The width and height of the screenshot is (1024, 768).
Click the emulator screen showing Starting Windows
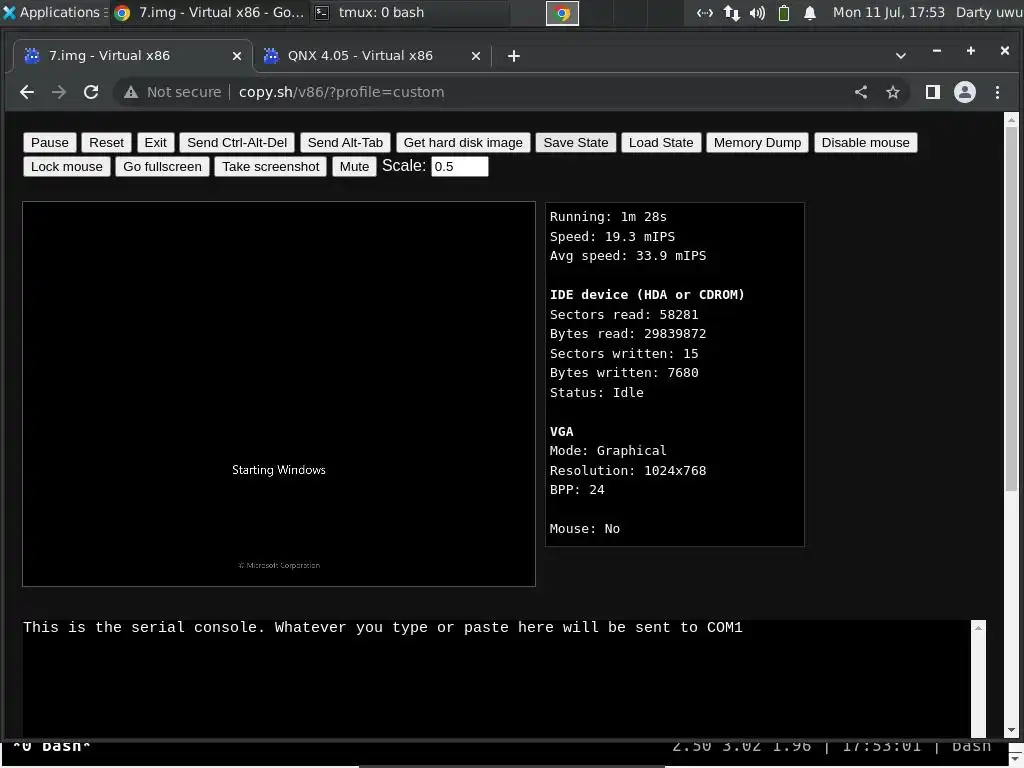tap(279, 394)
